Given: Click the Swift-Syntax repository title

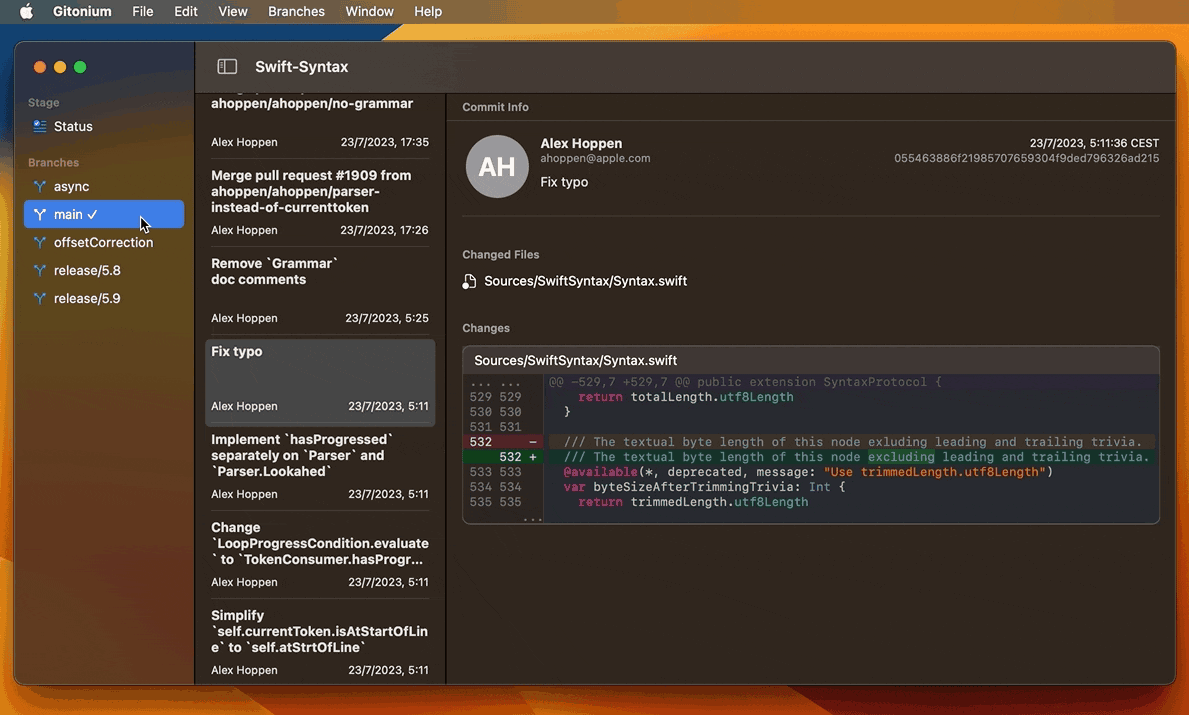Looking at the screenshot, I should (x=302, y=67).
